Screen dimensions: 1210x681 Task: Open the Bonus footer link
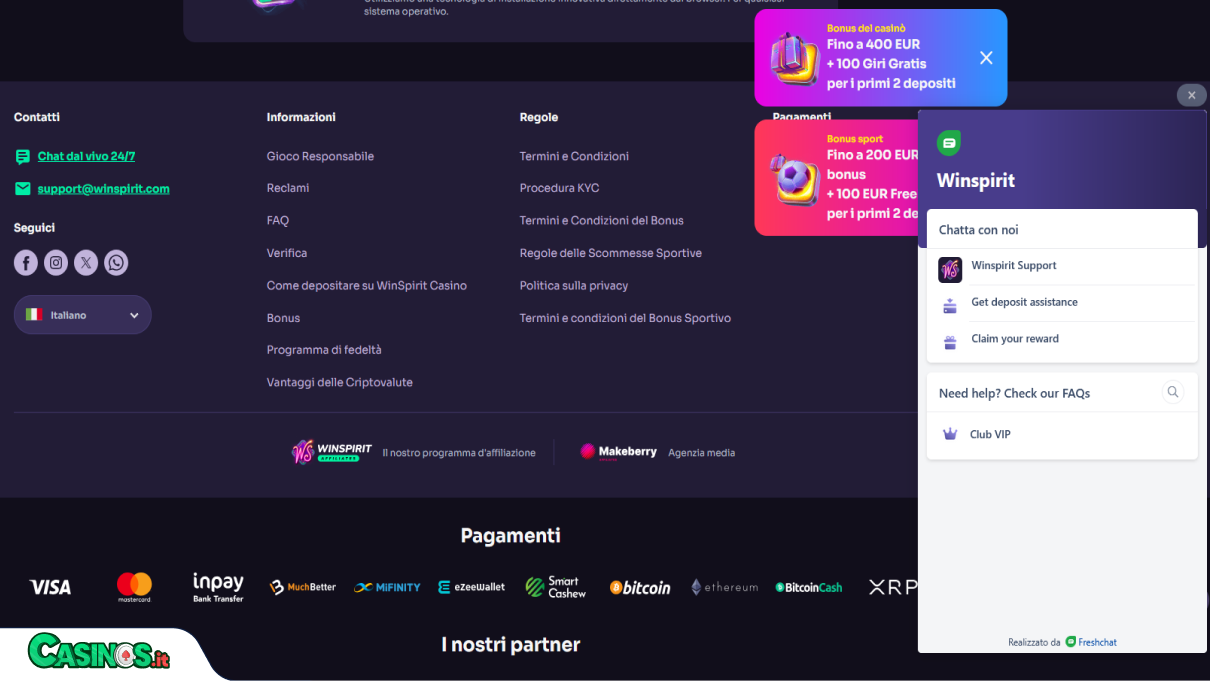point(283,318)
